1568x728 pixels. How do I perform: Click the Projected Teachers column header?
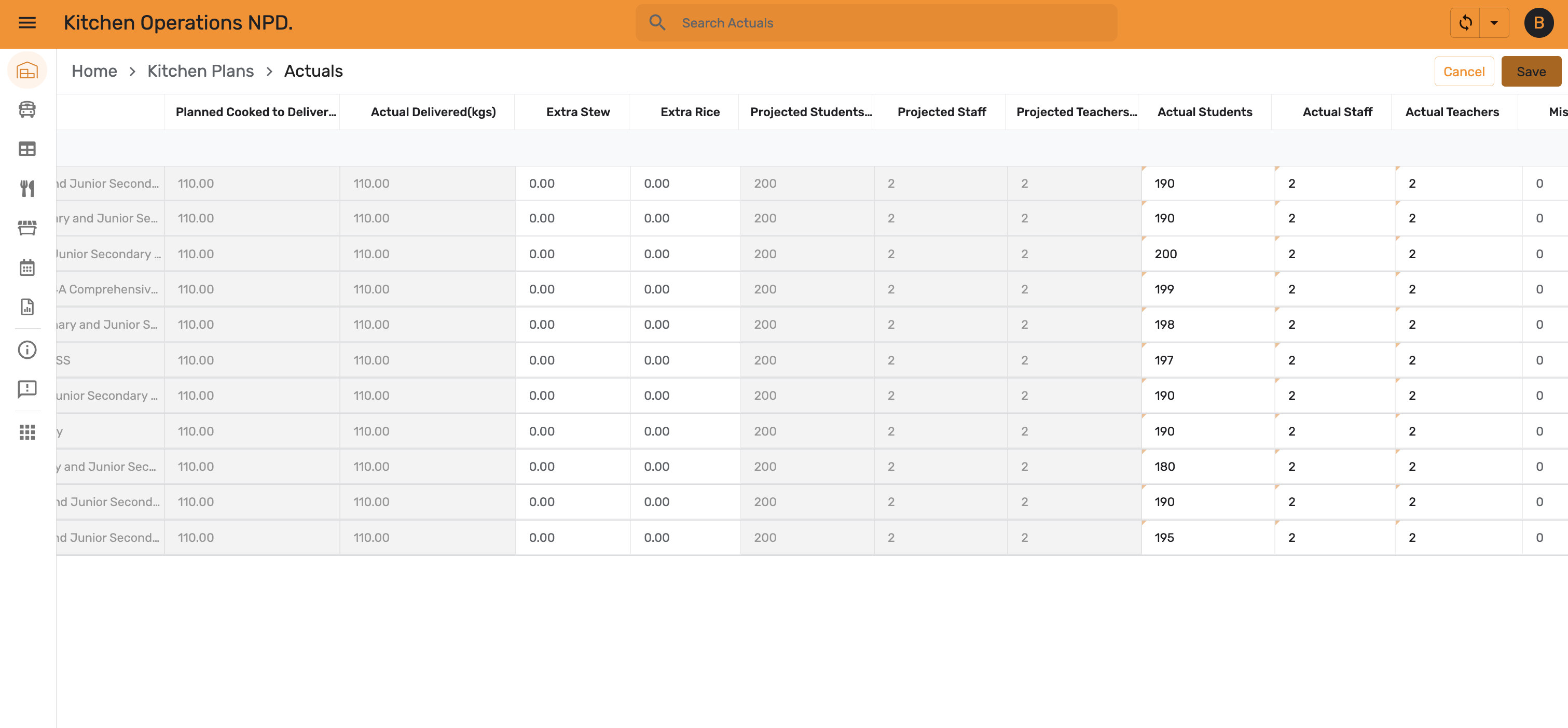[x=1072, y=112]
